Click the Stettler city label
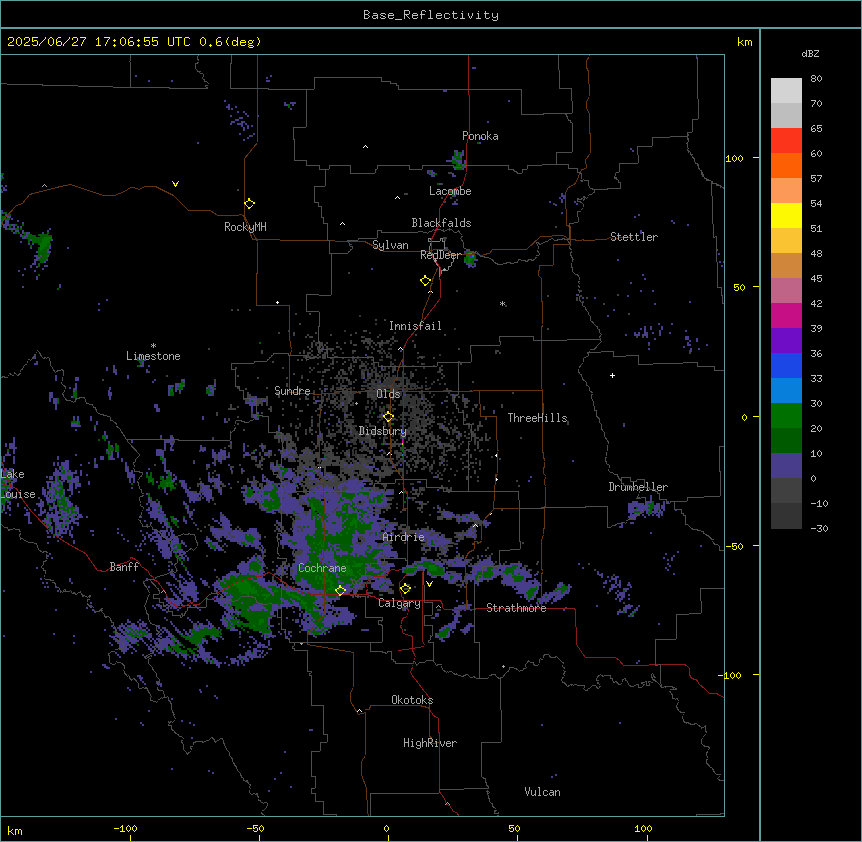This screenshot has width=862, height=842. (x=634, y=237)
